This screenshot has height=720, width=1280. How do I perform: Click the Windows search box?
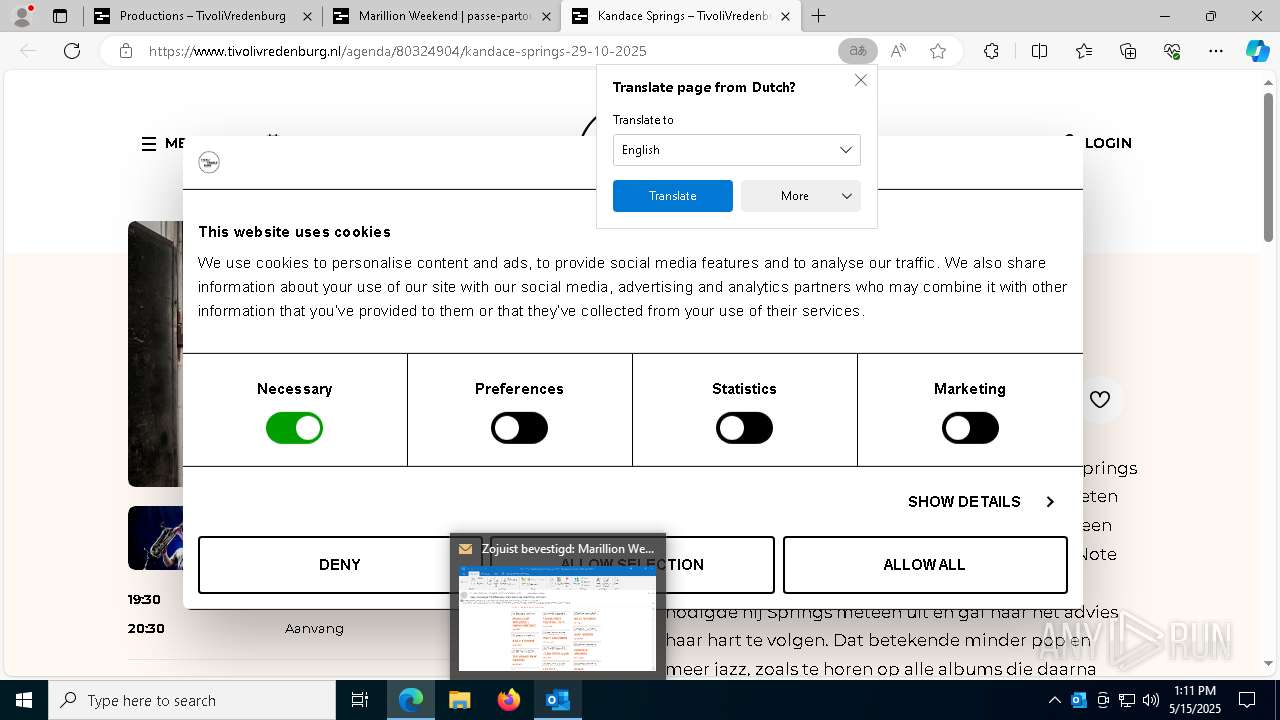pos(192,700)
